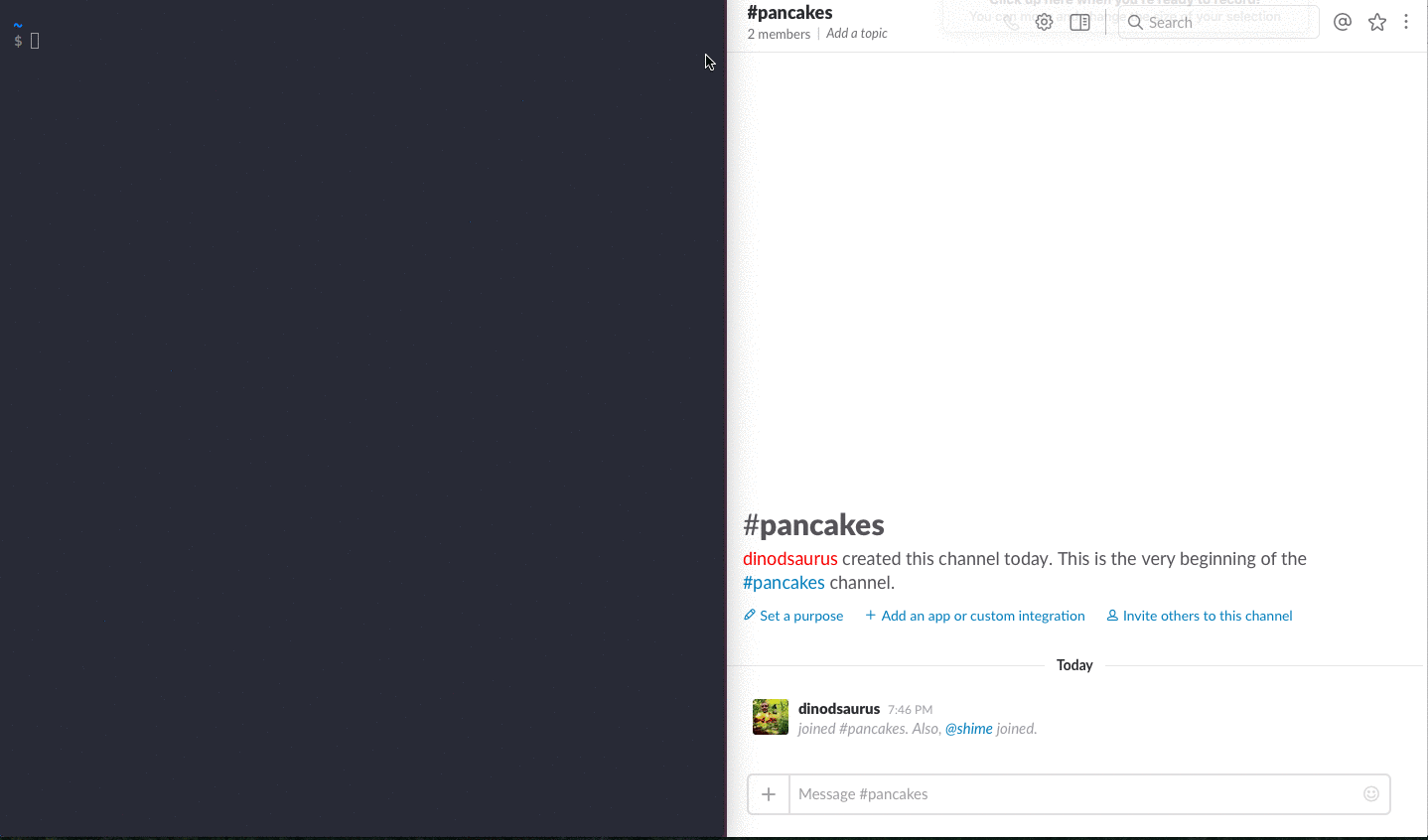Open the 2 members list
The image size is (1428, 840).
pyautogui.click(x=779, y=34)
